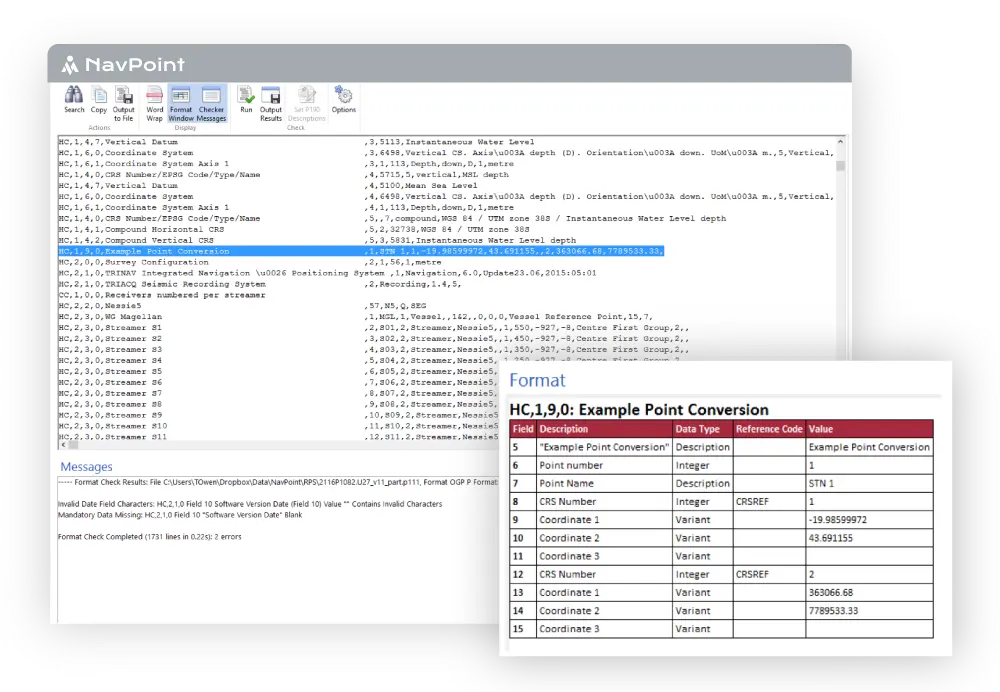
Task: Click the 43.691155 value cell
Action: [869, 538]
